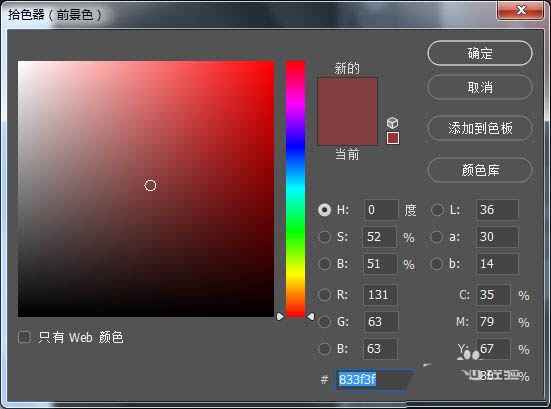Confirm with the 确定 button

point(480,53)
